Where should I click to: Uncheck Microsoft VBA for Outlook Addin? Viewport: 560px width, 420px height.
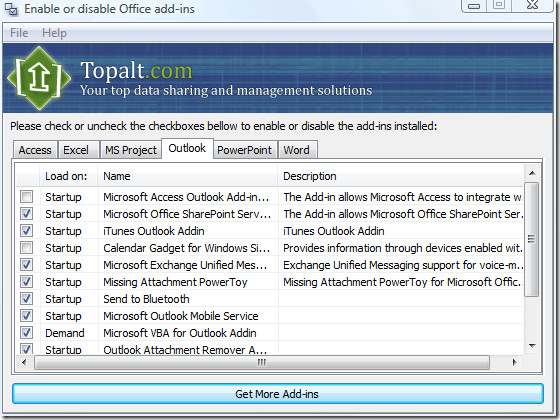click(x=26, y=332)
